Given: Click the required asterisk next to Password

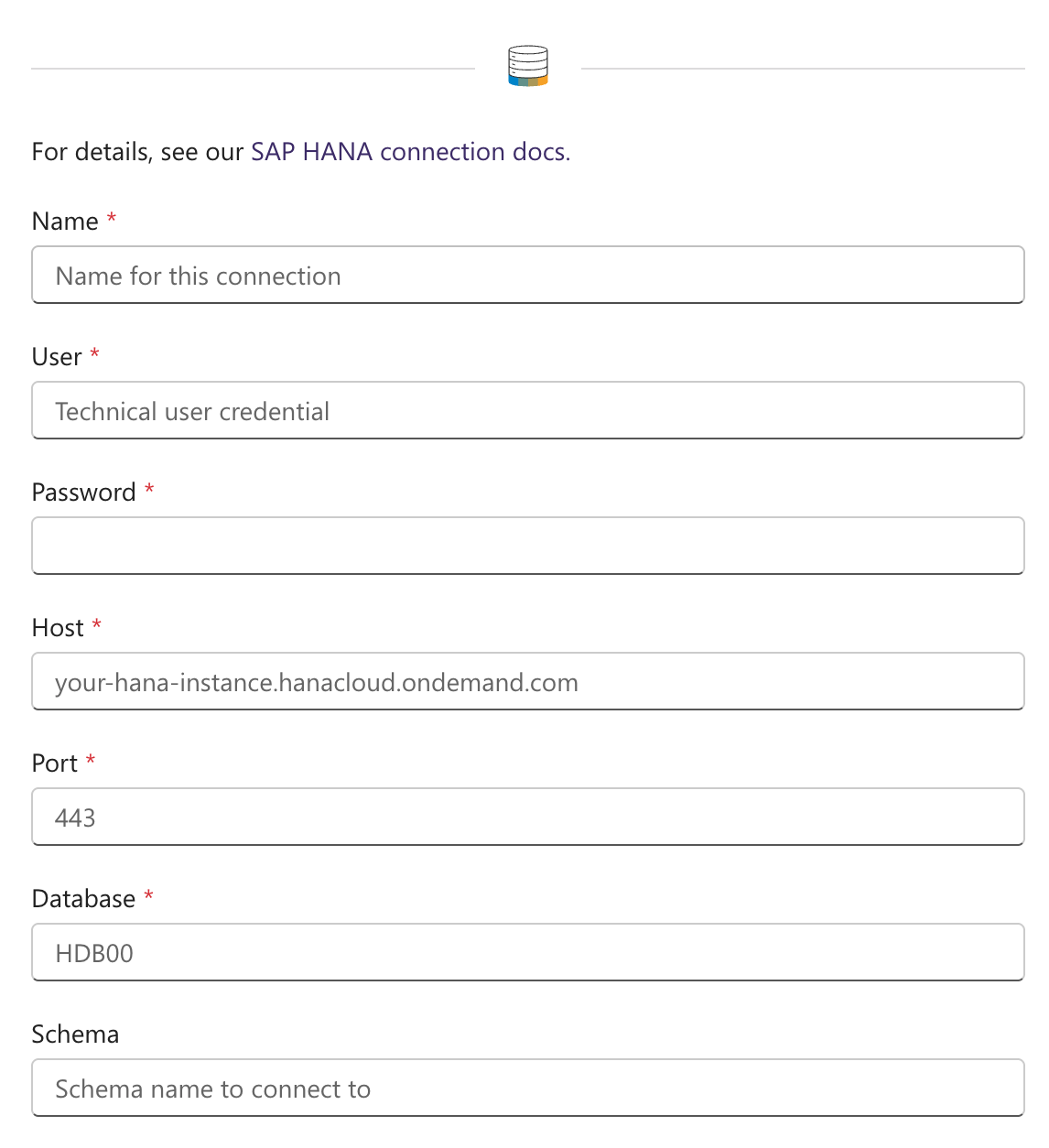Looking at the screenshot, I should click(149, 489).
